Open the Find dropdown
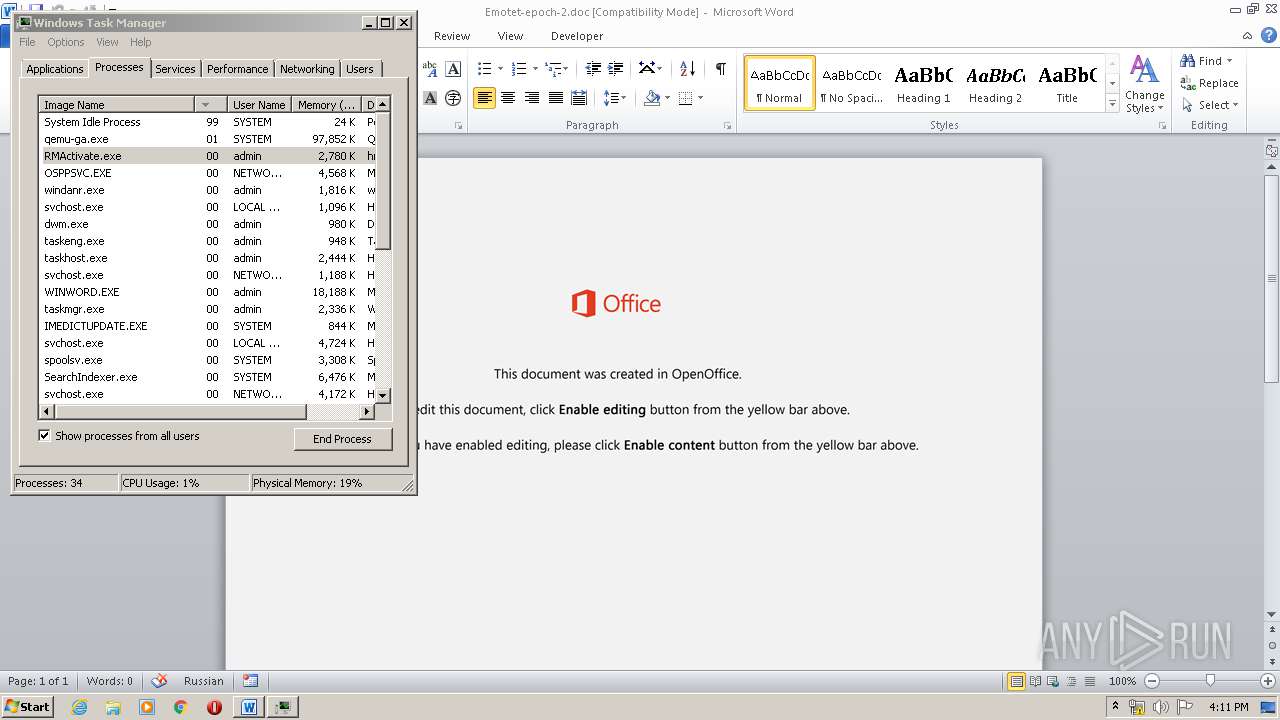1280x720 pixels. pos(1206,61)
